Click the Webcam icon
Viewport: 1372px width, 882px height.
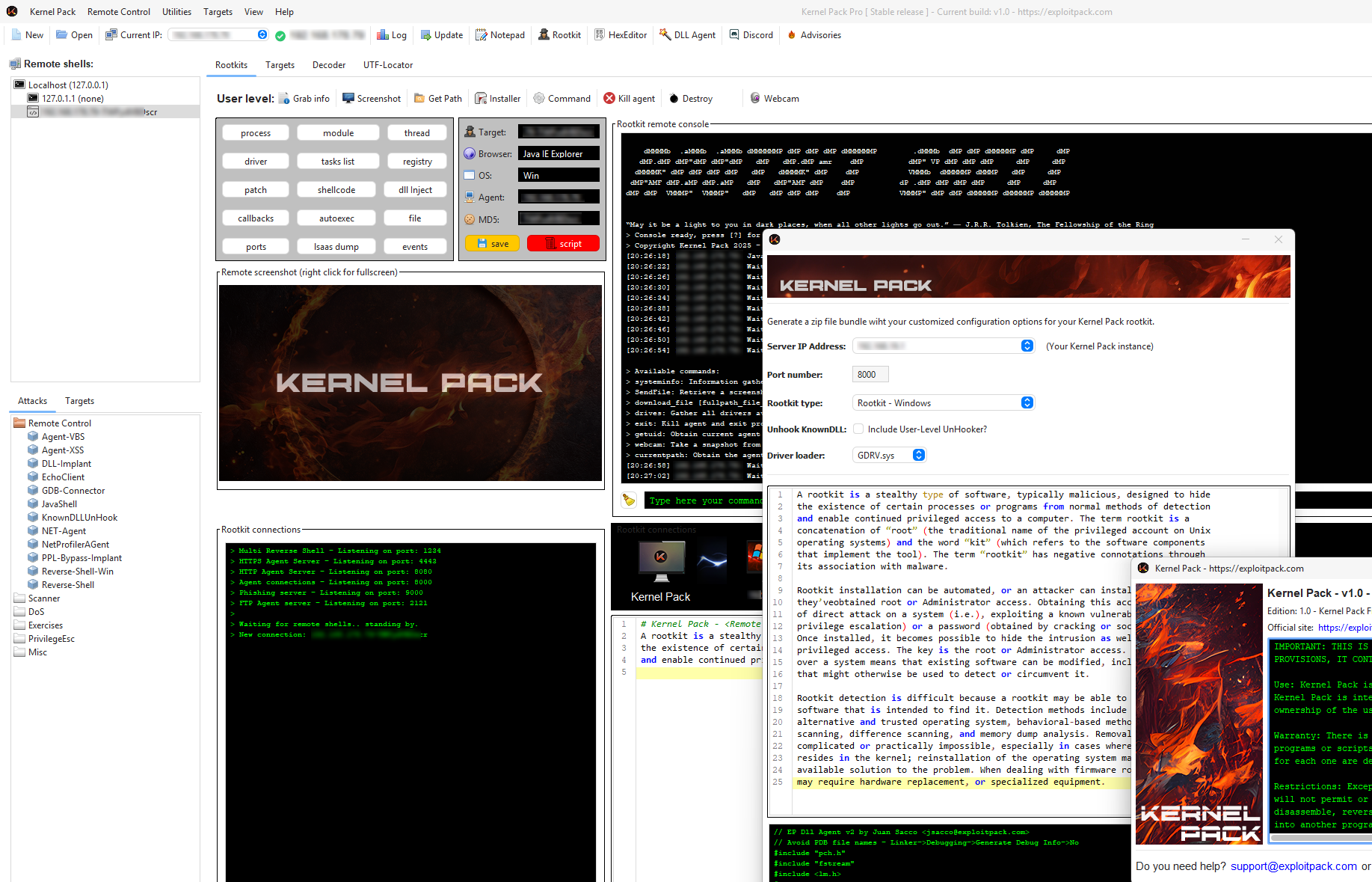point(755,99)
